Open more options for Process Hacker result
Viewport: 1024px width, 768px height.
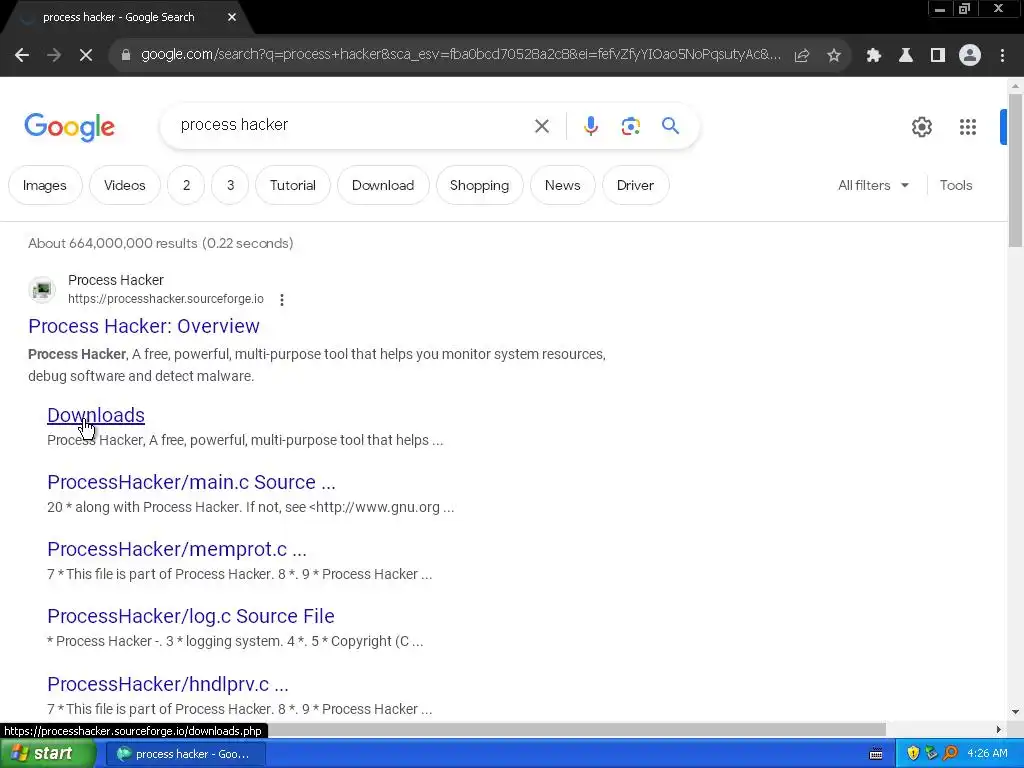[281, 300]
